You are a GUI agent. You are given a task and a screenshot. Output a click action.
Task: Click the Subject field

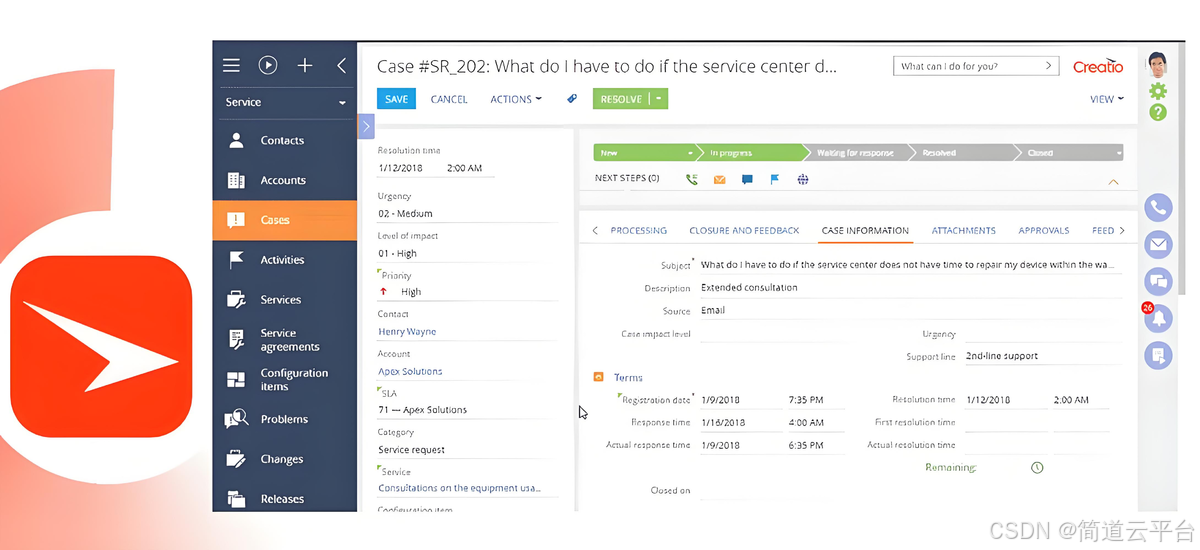910,265
